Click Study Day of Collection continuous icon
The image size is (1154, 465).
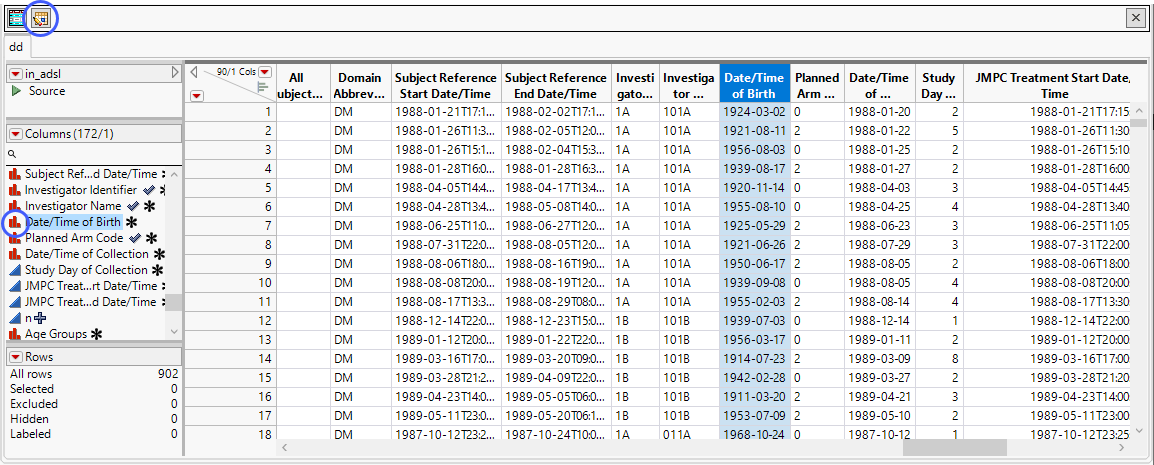coord(15,270)
